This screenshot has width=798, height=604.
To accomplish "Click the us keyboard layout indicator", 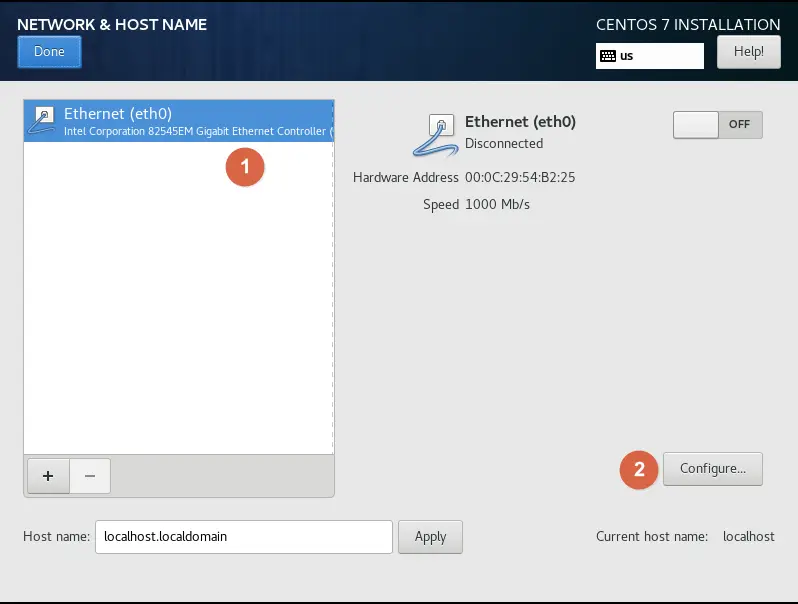I will coord(649,56).
